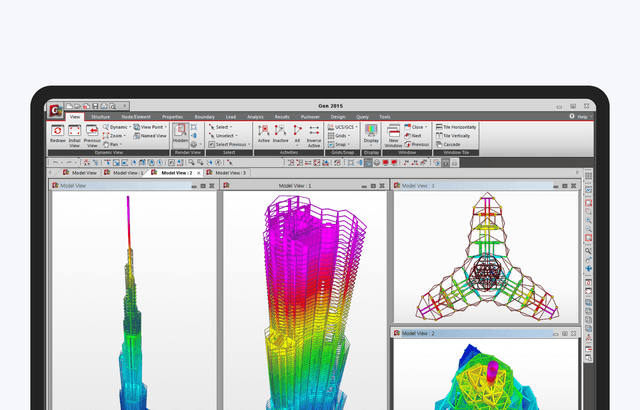Go to Previous View in Dynamic View group
The width and height of the screenshot is (640, 410).
pyautogui.click(x=91, y=132)
